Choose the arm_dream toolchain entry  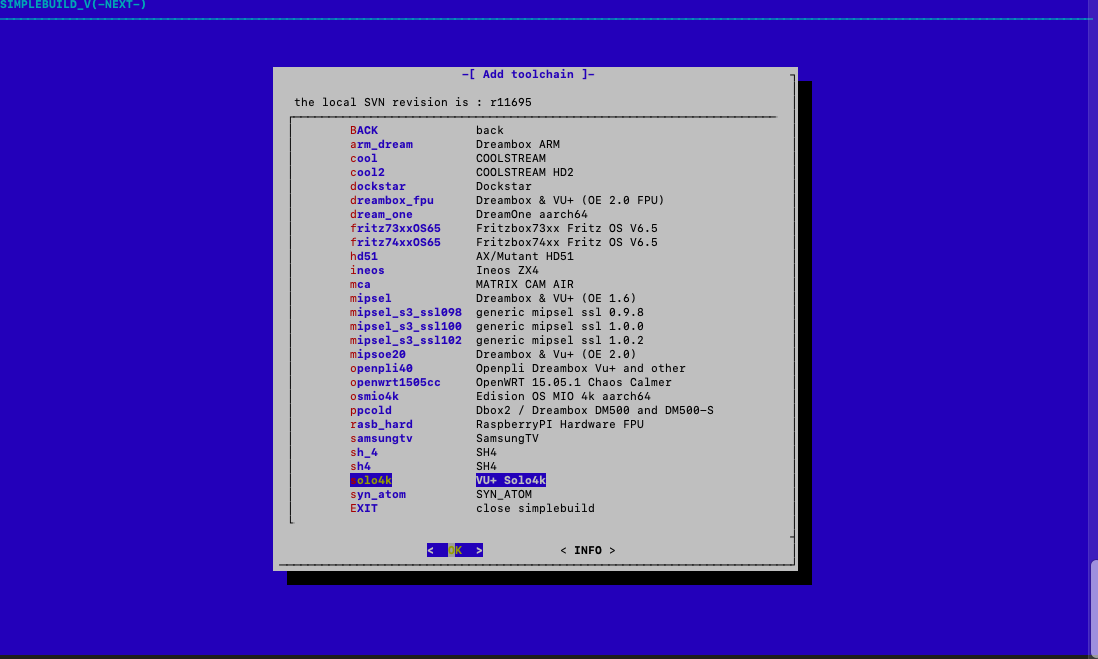381,144
